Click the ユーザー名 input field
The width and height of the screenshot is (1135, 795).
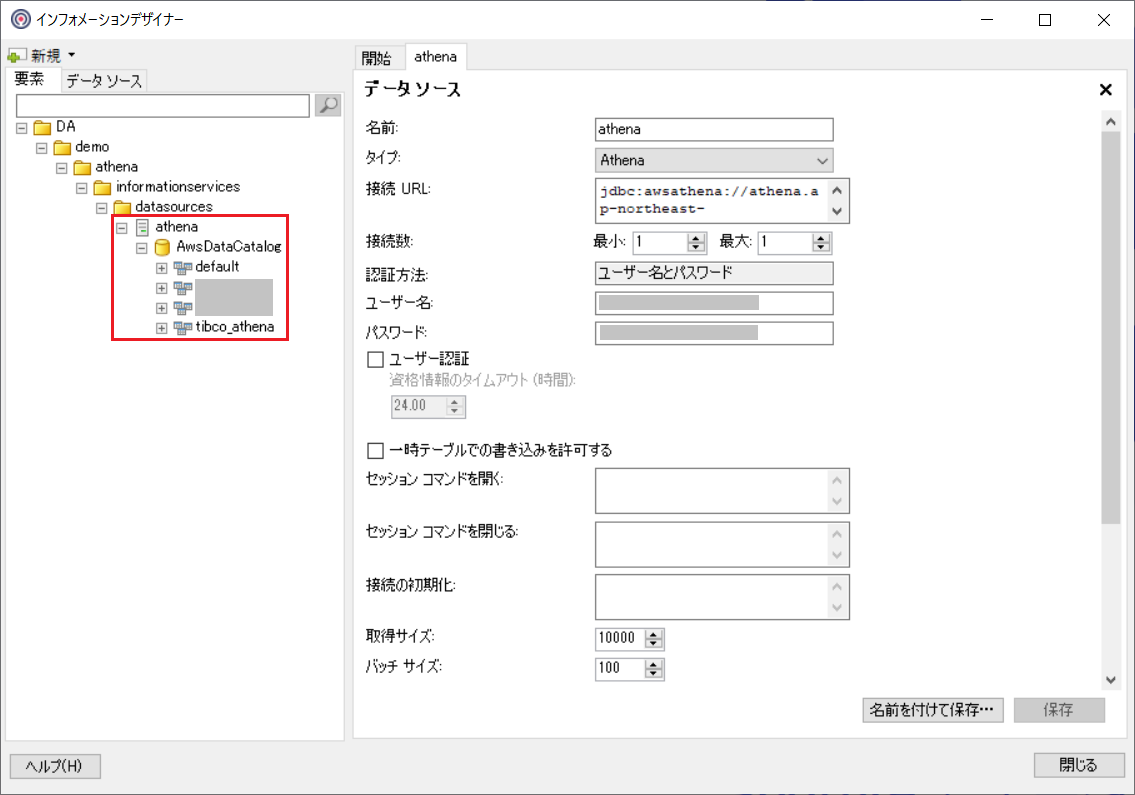pyautogui.click(x=714, y=303)
